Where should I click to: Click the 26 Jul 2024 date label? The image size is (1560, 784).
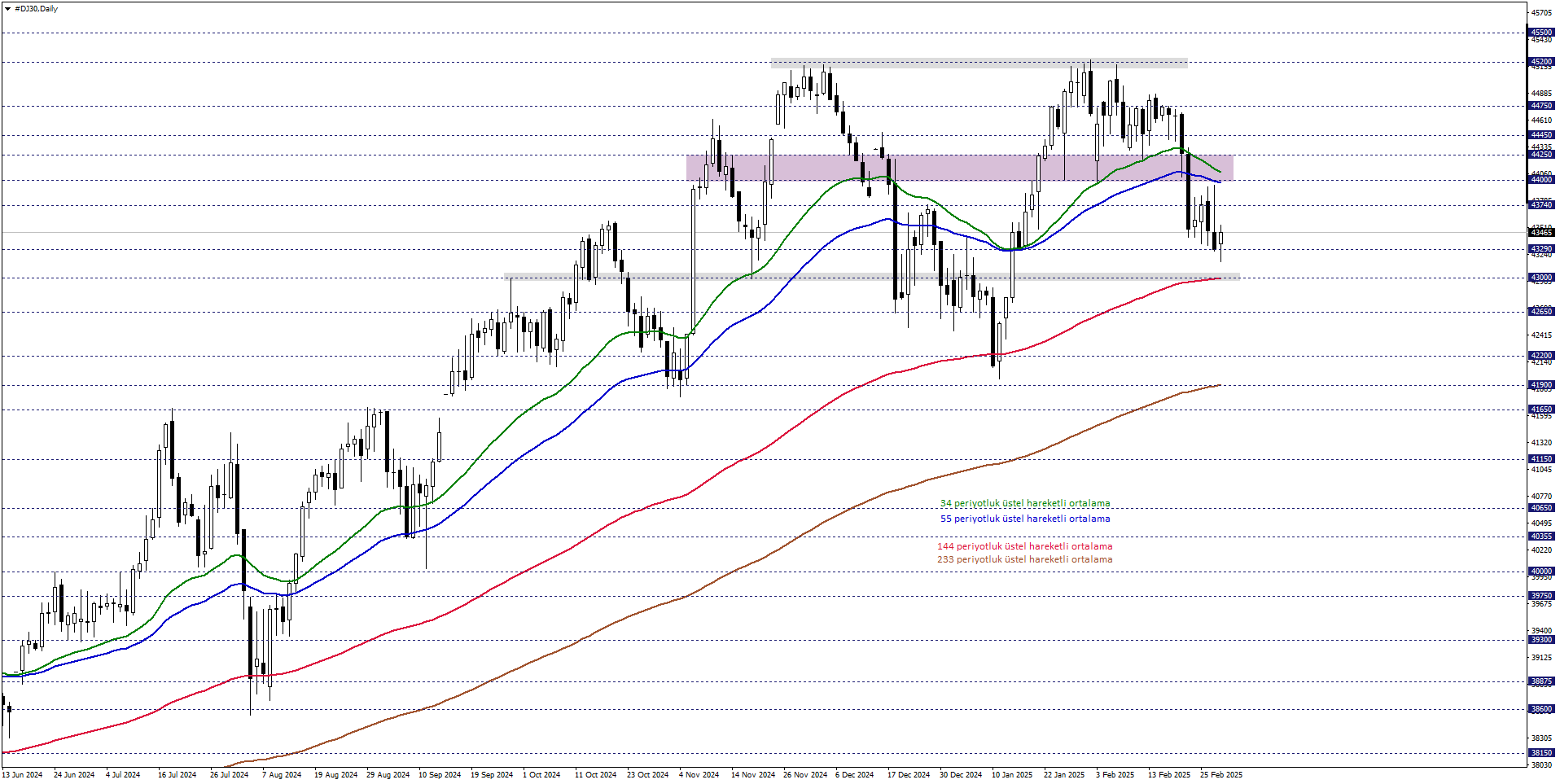[229, 775]
